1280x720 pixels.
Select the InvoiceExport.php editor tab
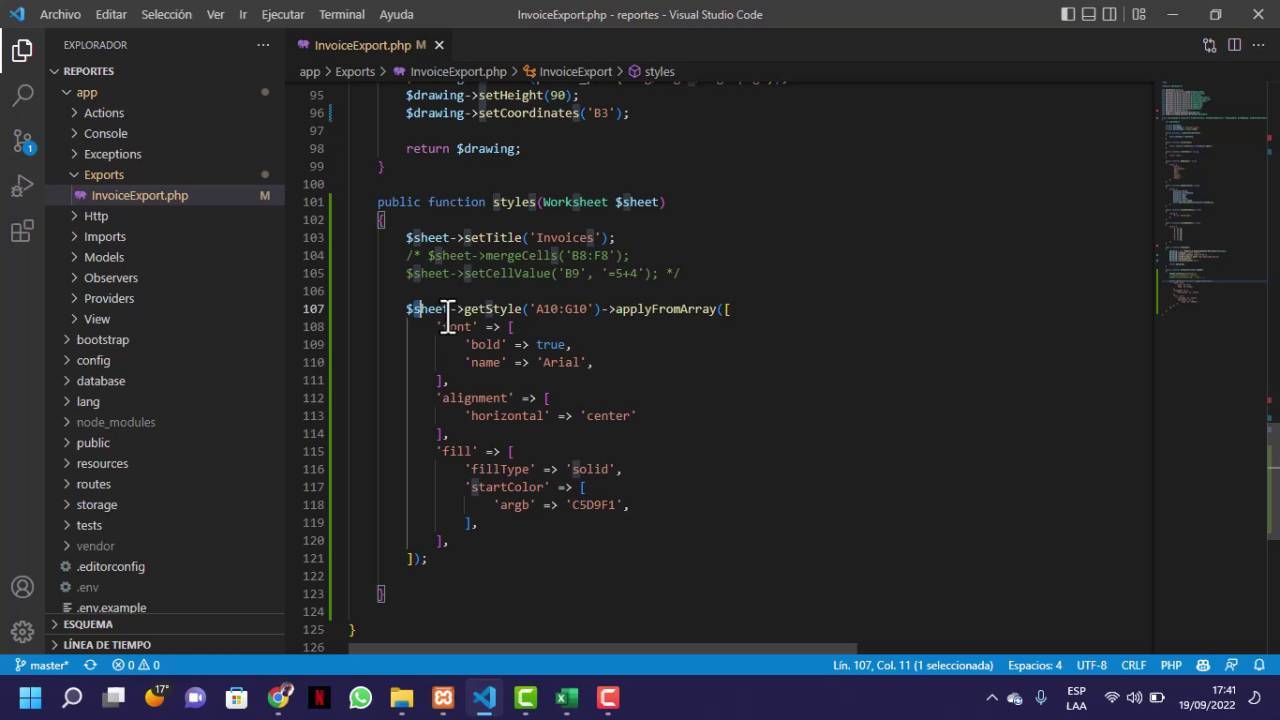pos(362,45)
